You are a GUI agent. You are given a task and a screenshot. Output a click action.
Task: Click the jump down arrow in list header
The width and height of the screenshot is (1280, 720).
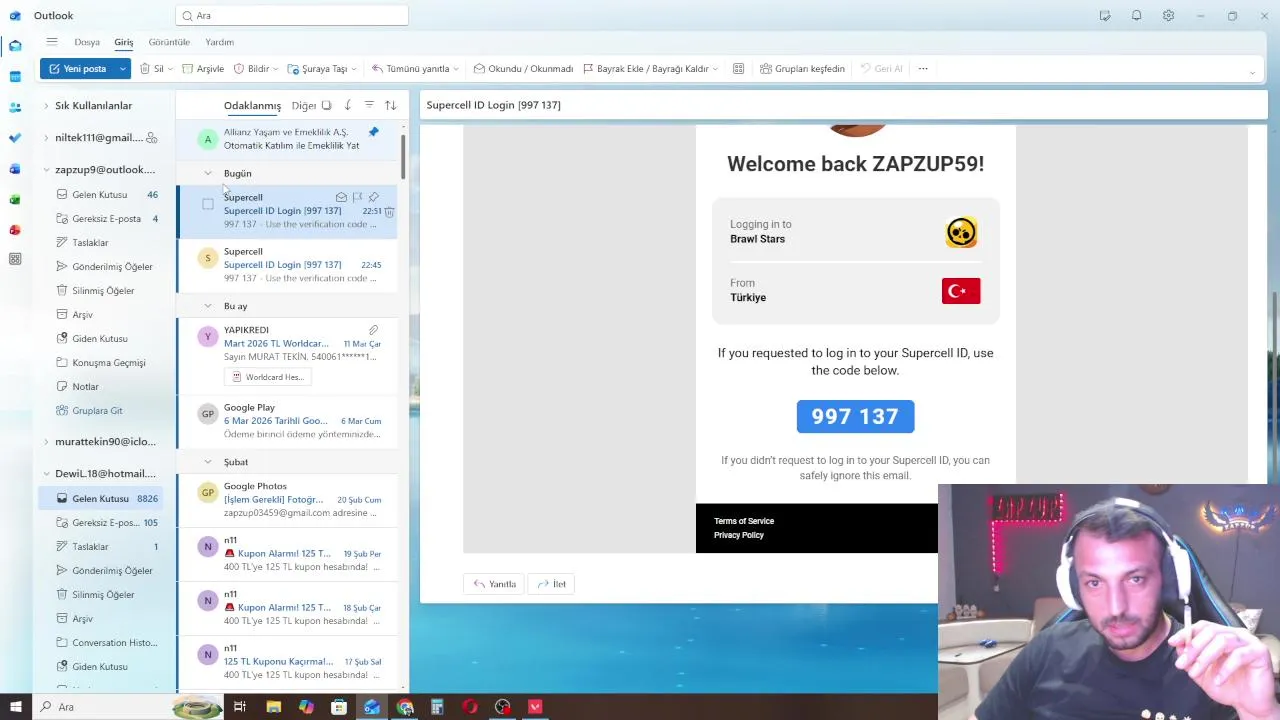[347, 105]
